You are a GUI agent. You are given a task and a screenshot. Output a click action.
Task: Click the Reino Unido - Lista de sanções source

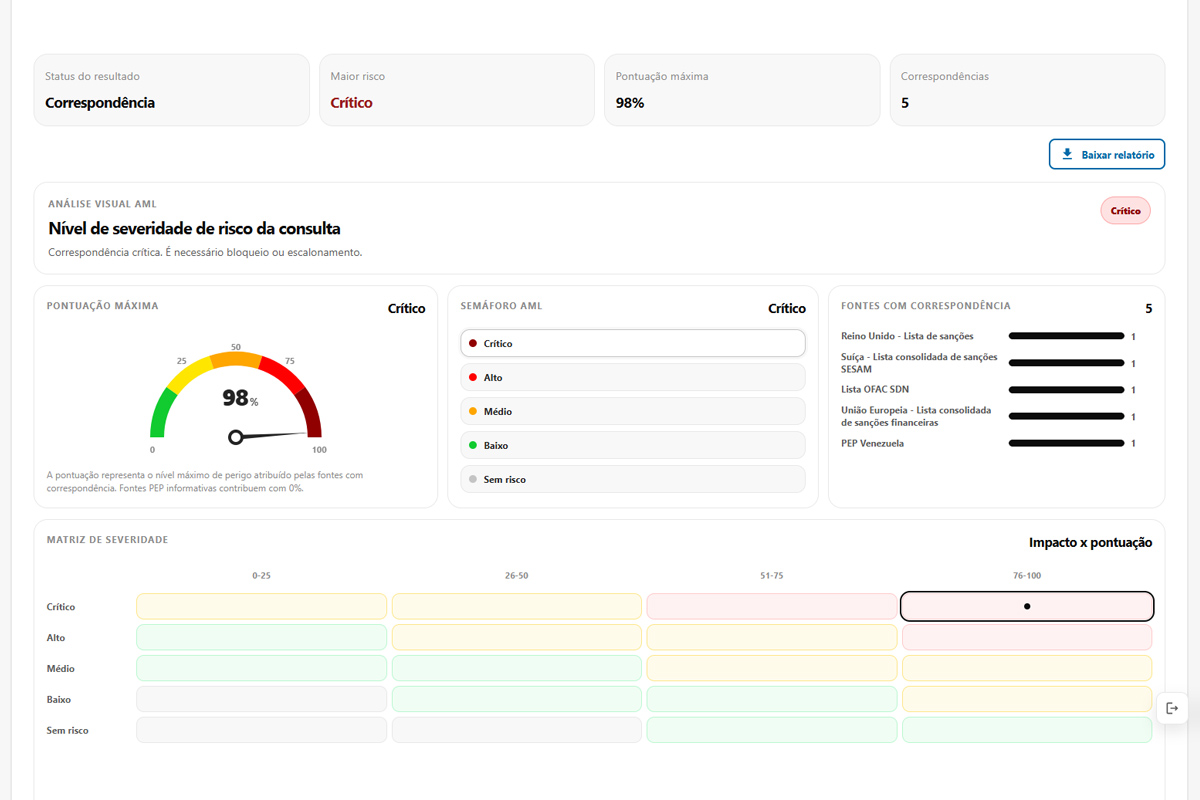907,336
